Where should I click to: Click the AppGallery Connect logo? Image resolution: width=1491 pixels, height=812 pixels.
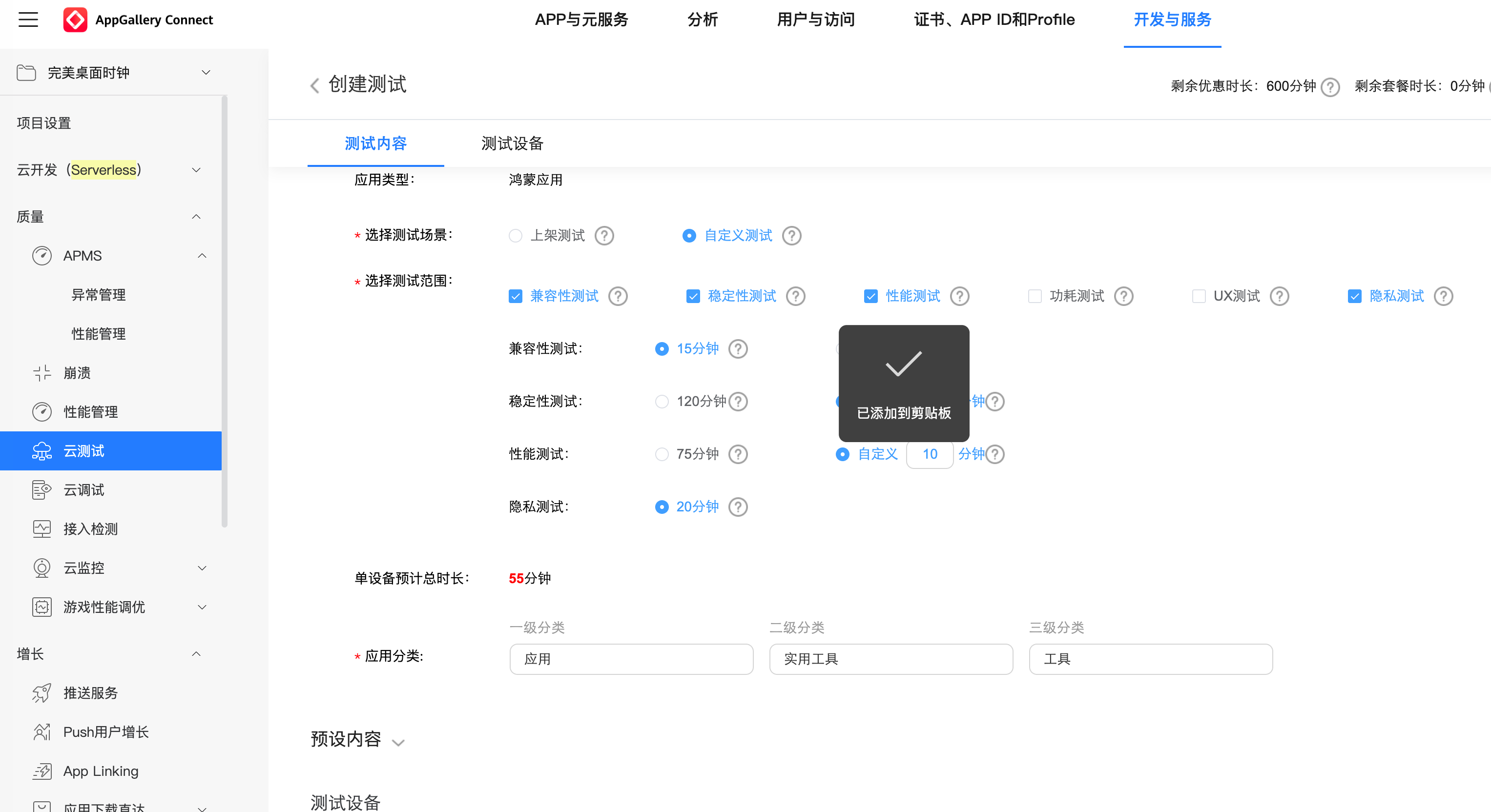tap(75, 20)
